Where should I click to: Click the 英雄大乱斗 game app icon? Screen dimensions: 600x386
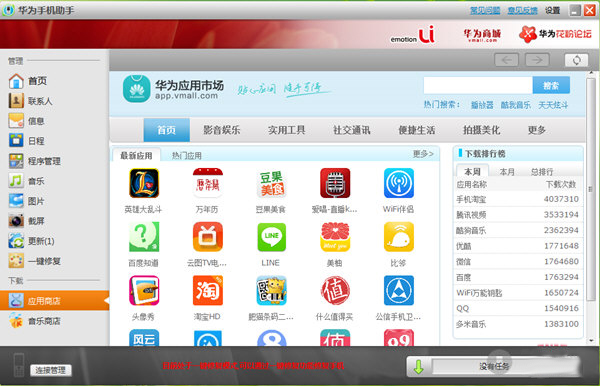coord(144,183)
